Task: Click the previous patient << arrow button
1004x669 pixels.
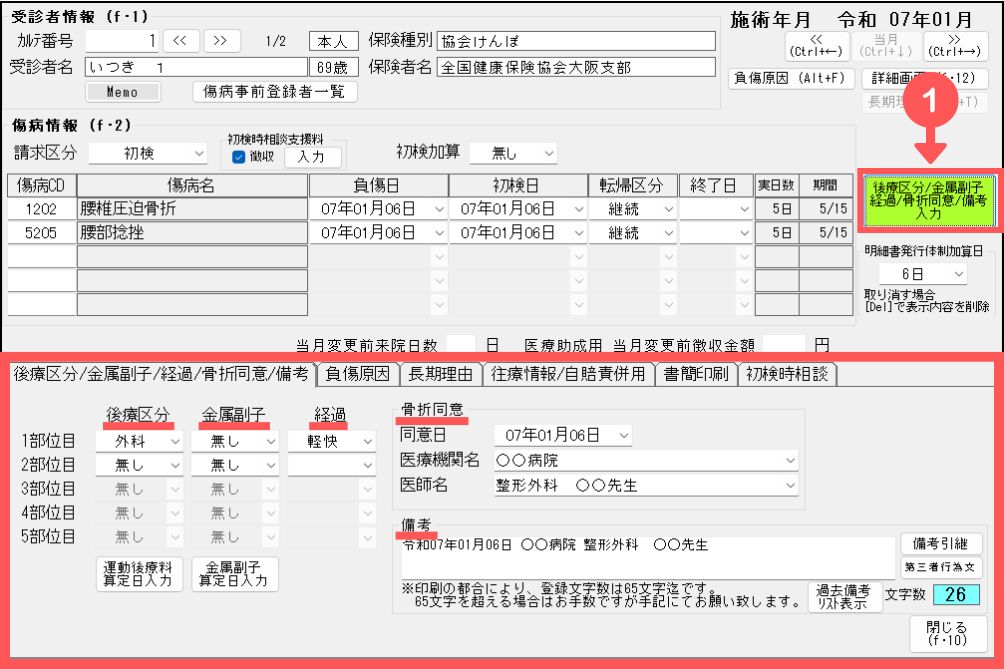Action: 179,41
